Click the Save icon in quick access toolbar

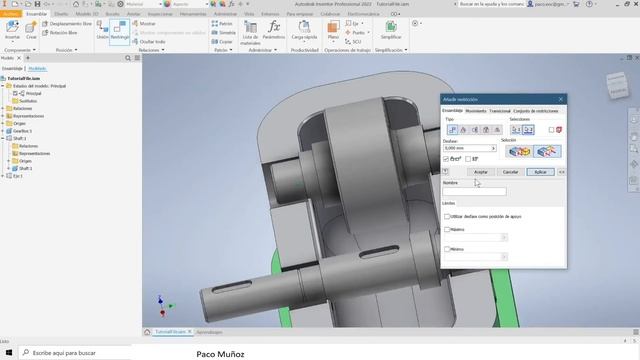click(x=37, y=4)
